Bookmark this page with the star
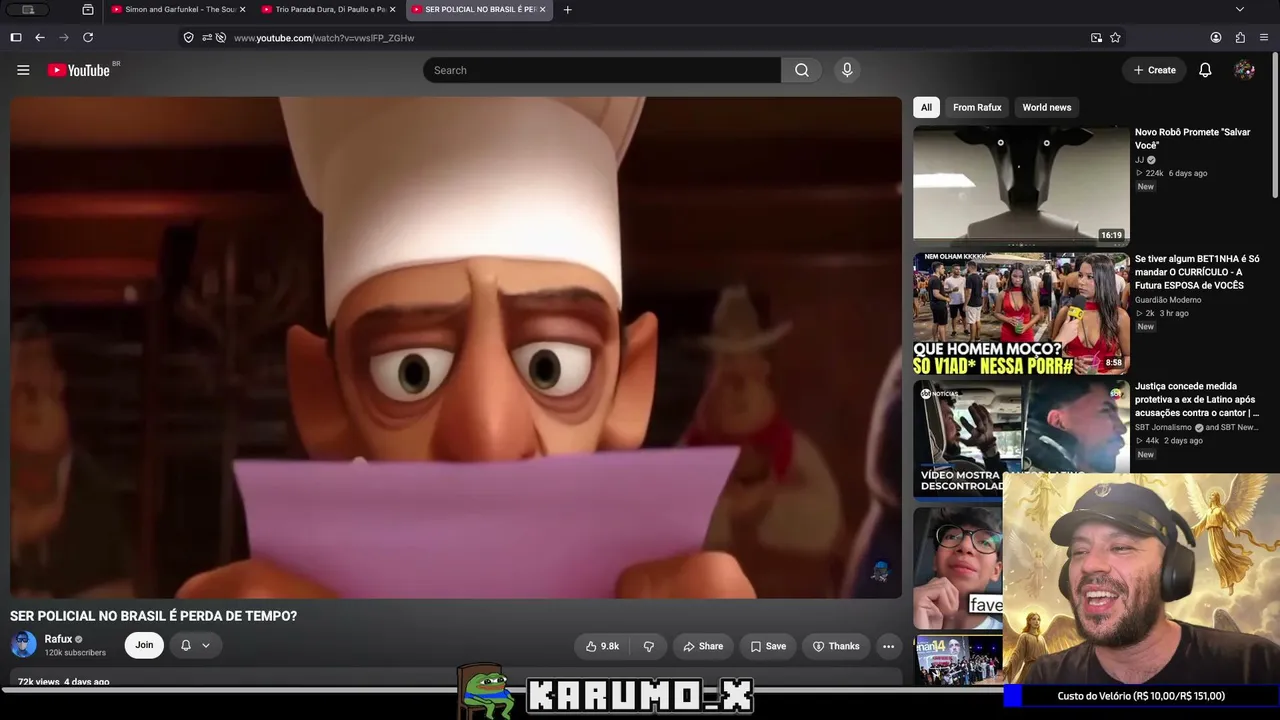This screenshot has width=1280, height=720. (x=1115, y=37)
